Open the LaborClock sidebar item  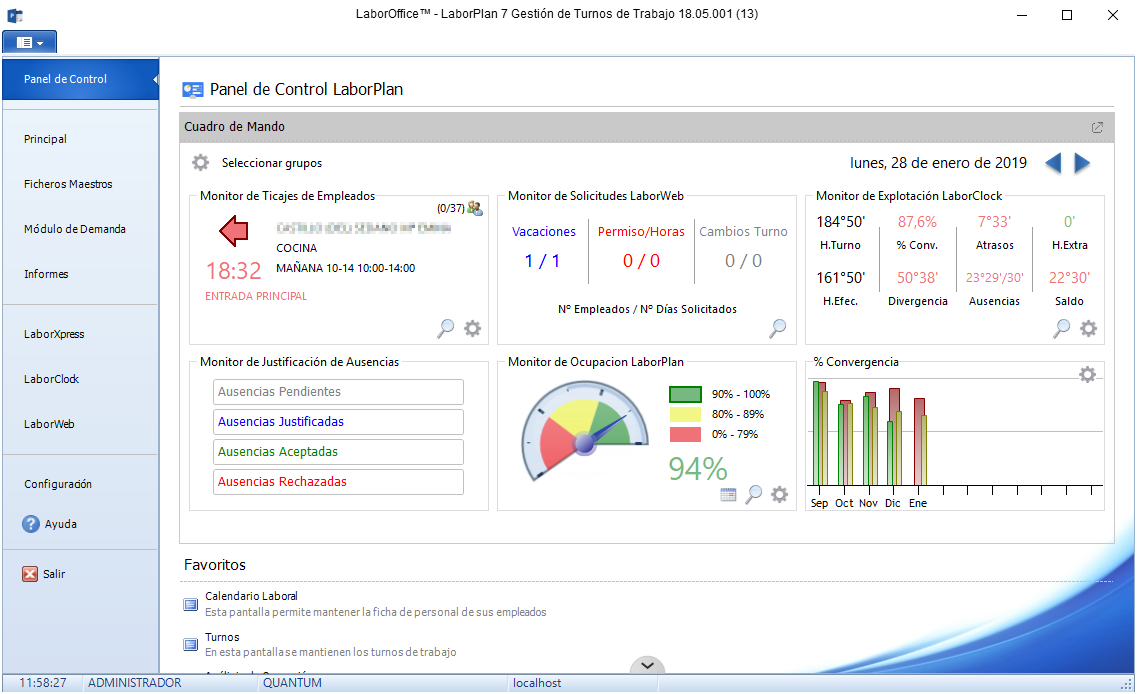tap(51, 379)
